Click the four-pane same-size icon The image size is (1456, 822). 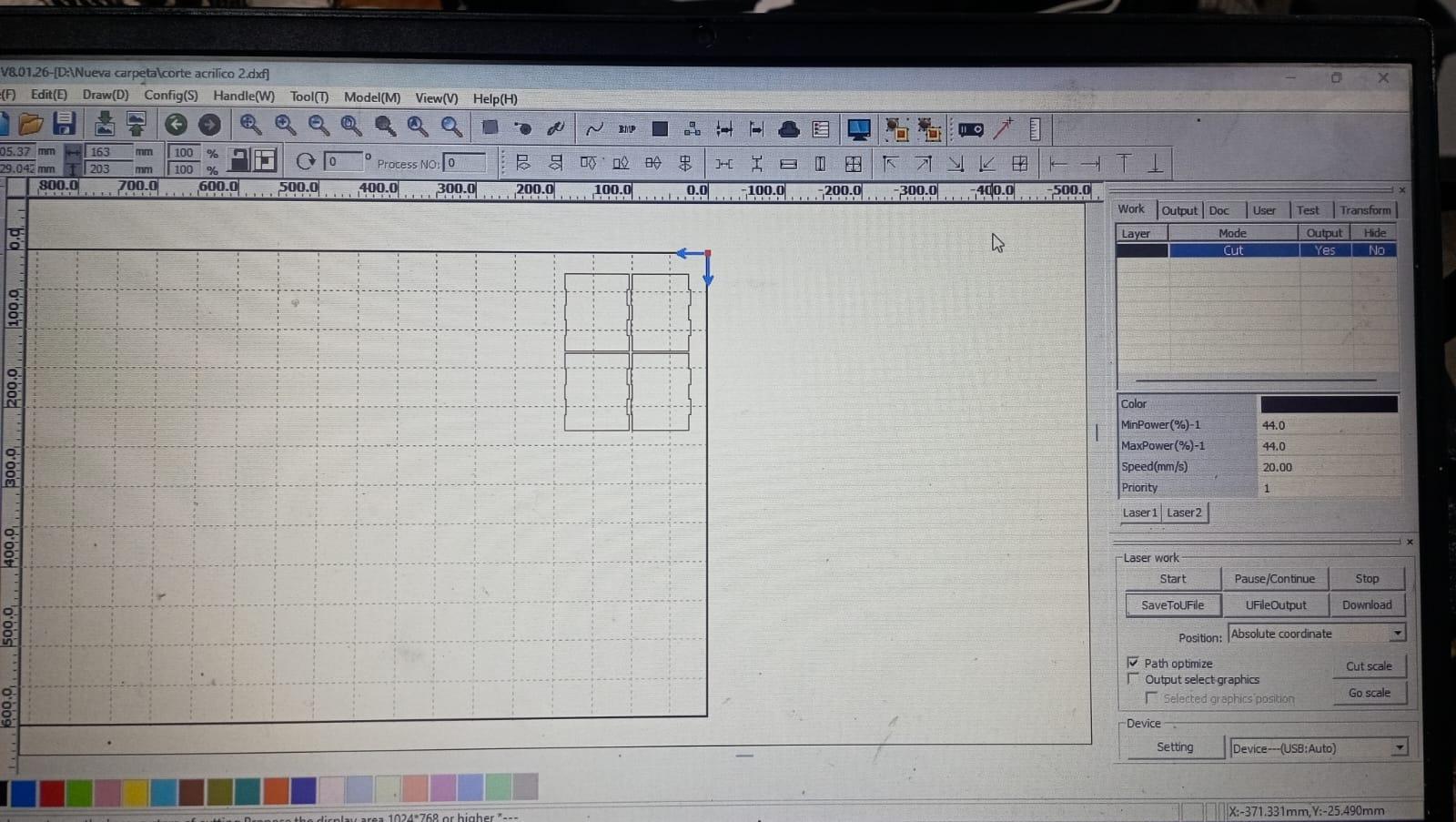[853, 164]
